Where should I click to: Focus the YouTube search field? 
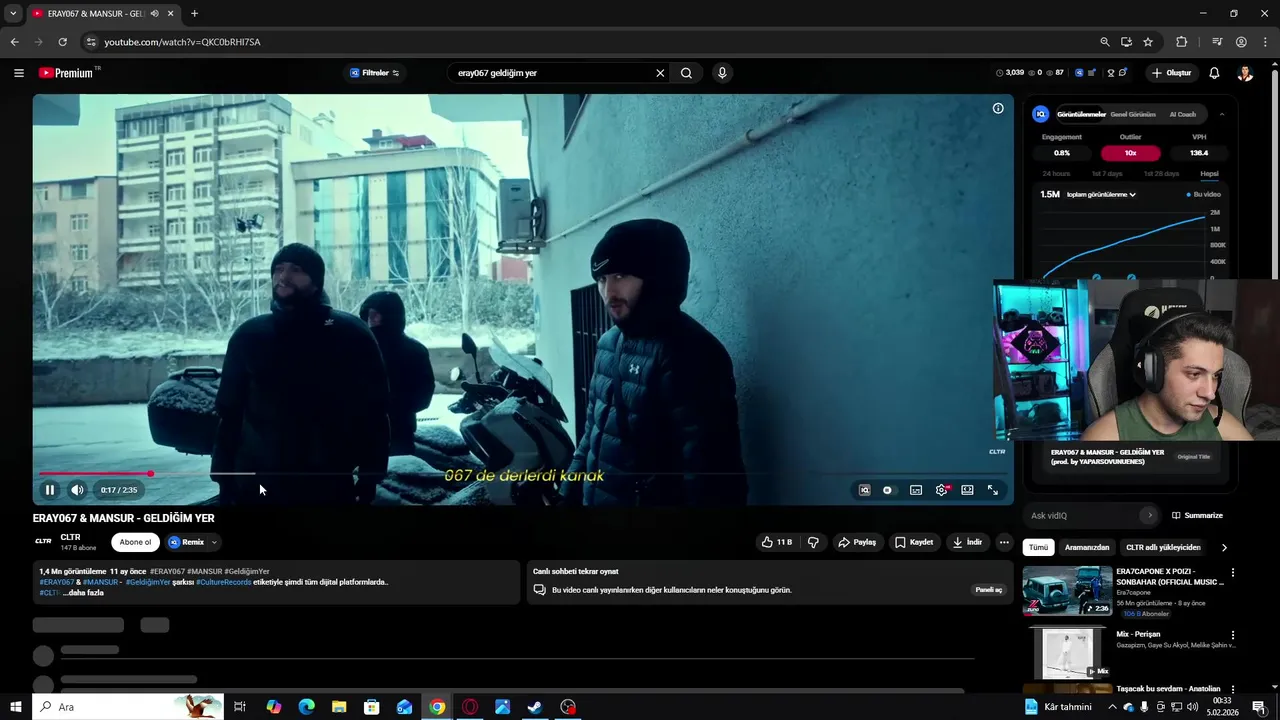pos(552,73)
